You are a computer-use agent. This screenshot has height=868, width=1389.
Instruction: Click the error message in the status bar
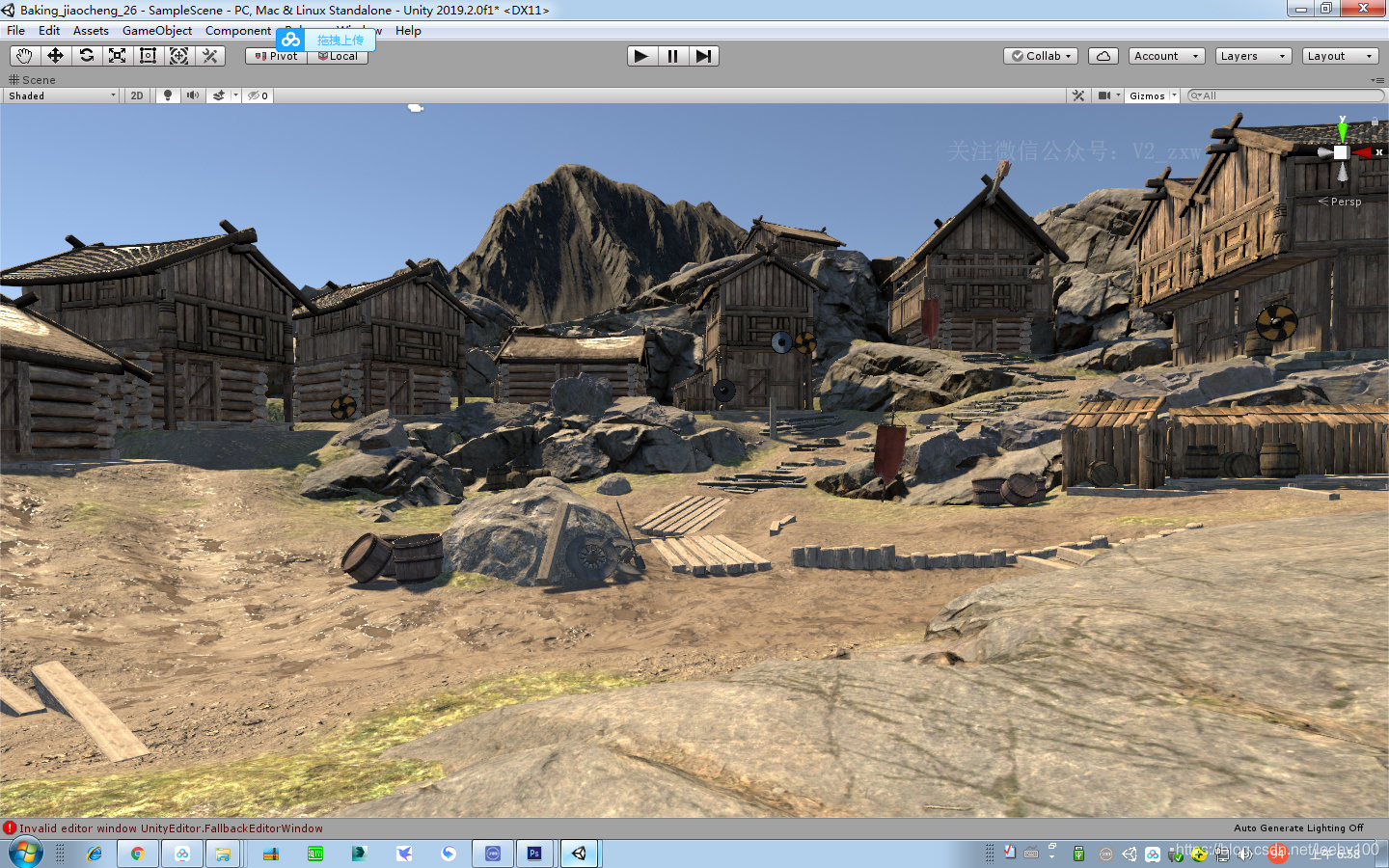click(171, 828)
